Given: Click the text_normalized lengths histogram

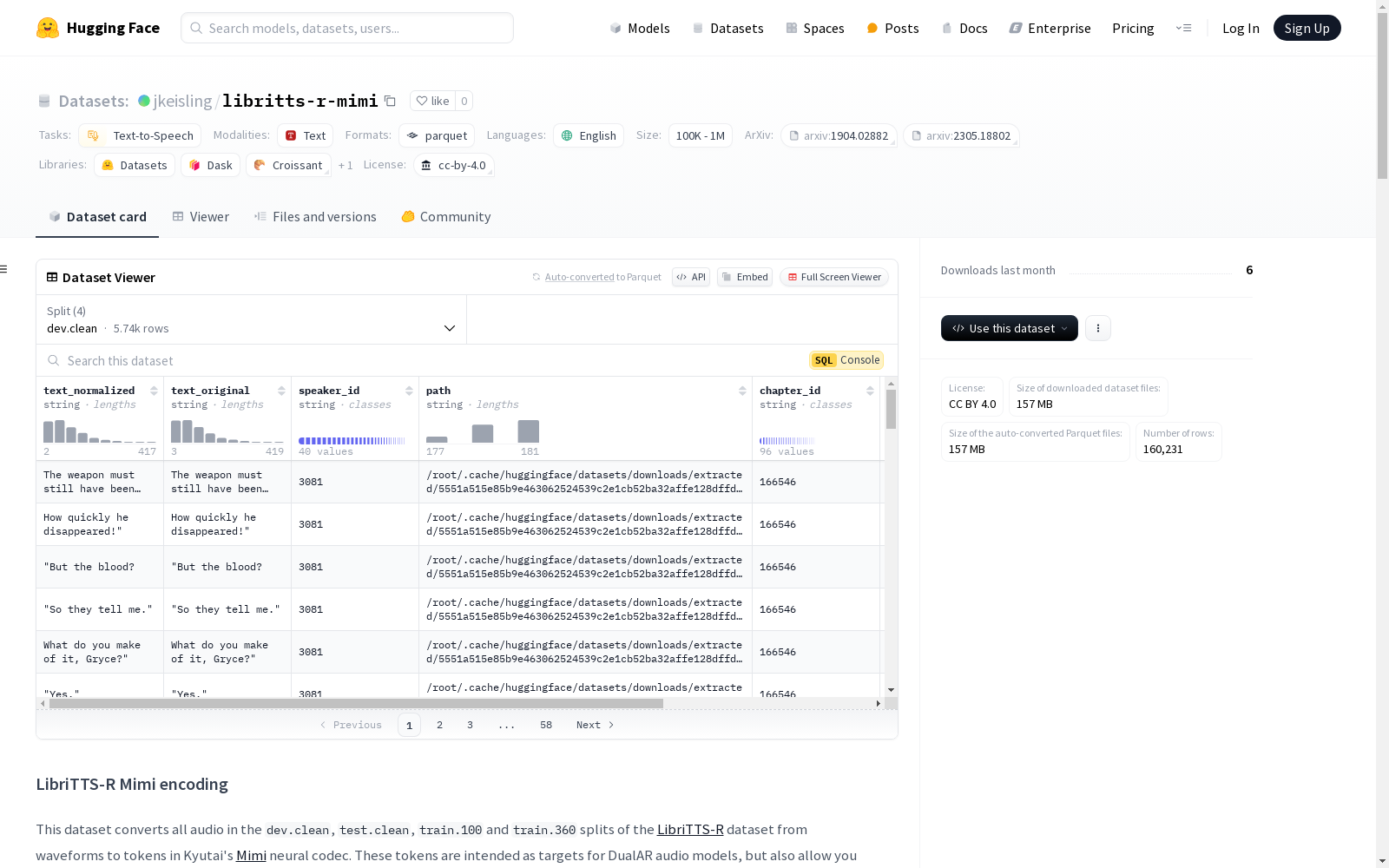Looking at the screenshot, I should coord(100,431).
